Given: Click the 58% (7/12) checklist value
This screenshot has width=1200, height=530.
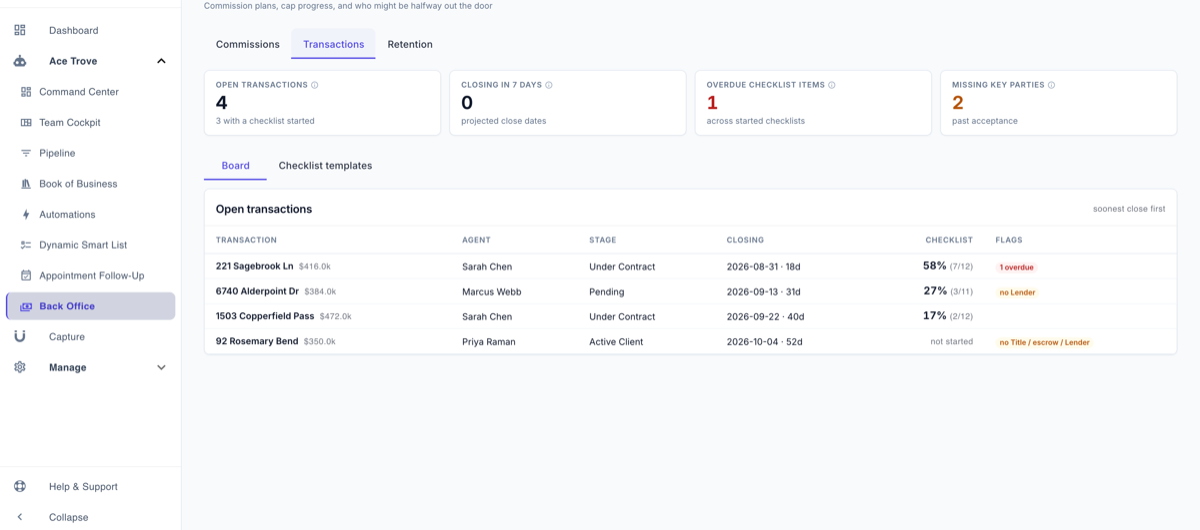Looking at the screenshot, I should click(948, 266).
